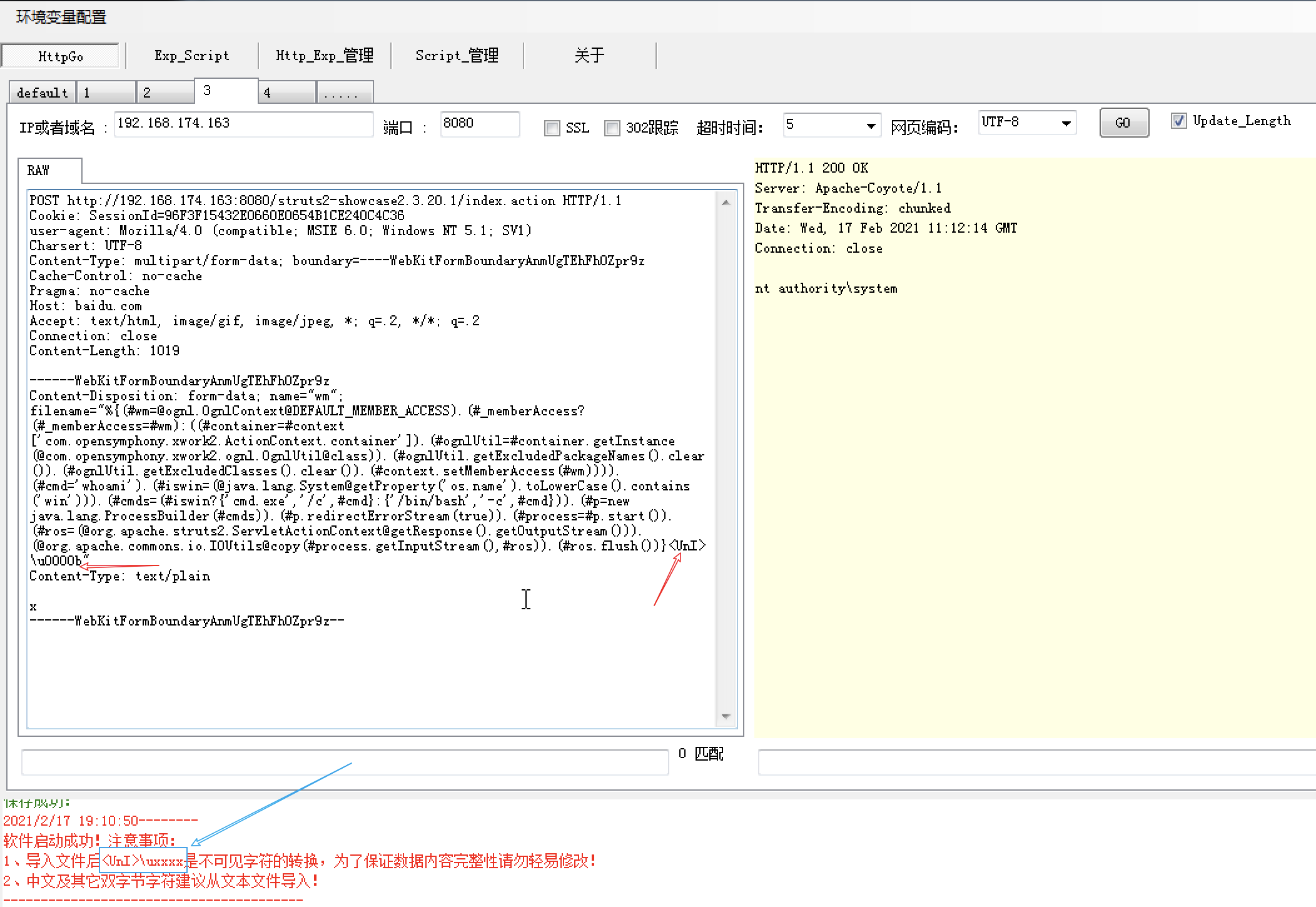Uncheck the Update_Length checkbox

1178,121
